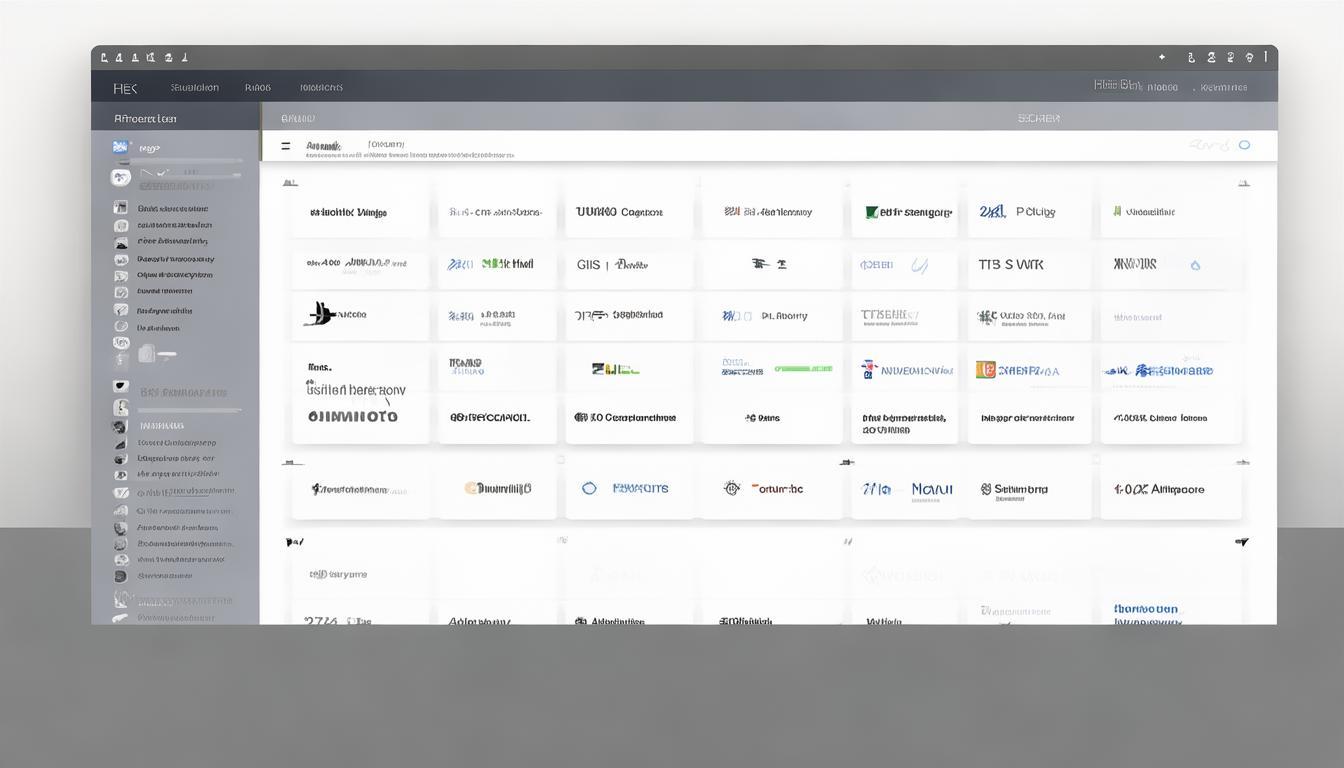Click the blue badge icon atop the sidebar
The height and width of the screenshot is (768, 1344).
(121, 147)
